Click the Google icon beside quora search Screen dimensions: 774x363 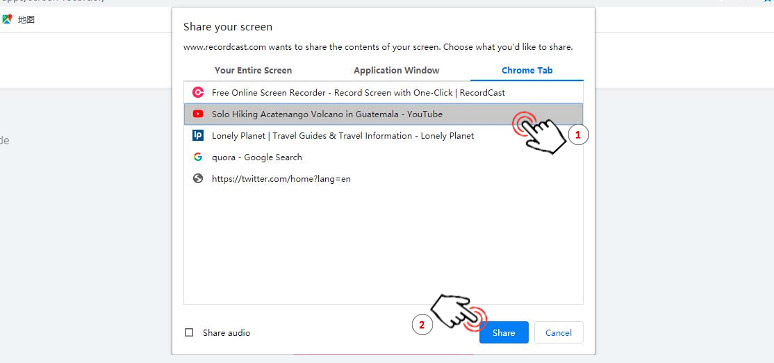[198, 157]
